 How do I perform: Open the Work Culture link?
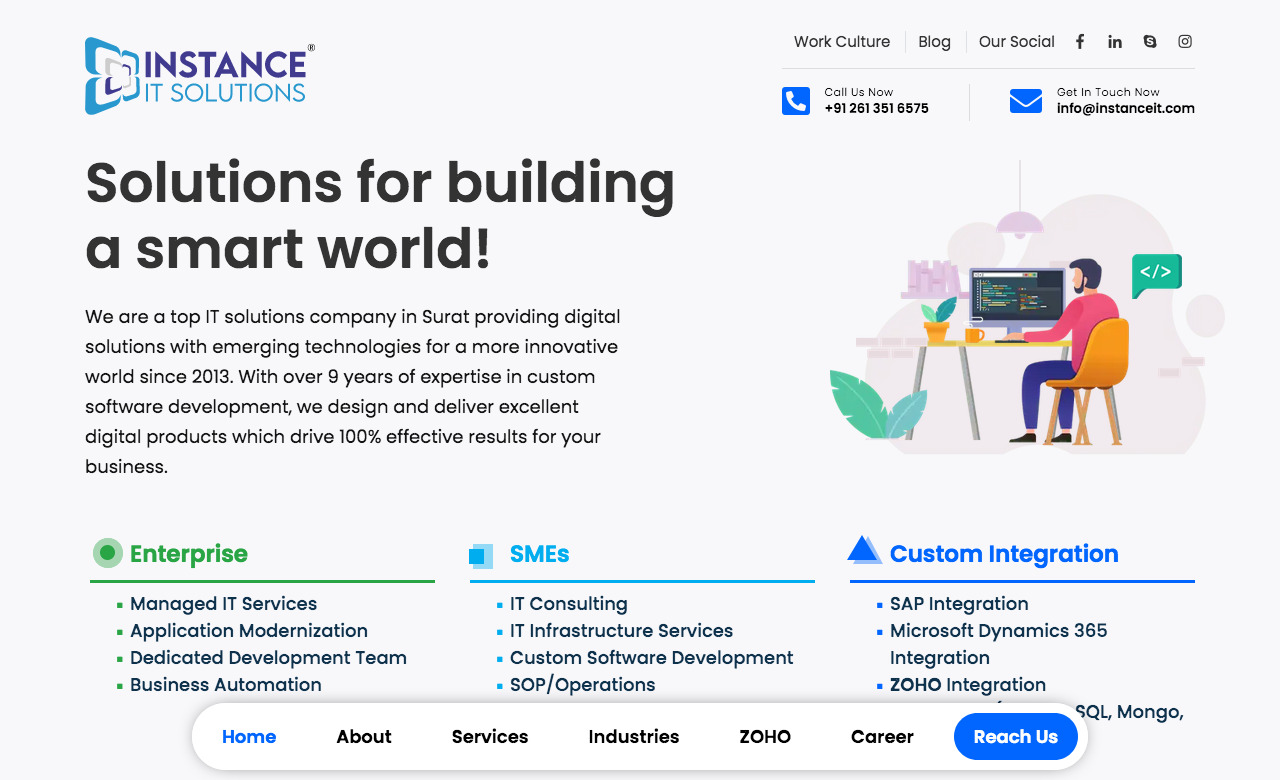[842, 42]
